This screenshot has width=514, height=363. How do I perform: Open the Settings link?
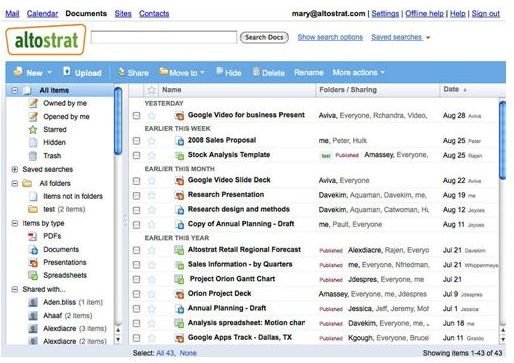coord(385,14)
